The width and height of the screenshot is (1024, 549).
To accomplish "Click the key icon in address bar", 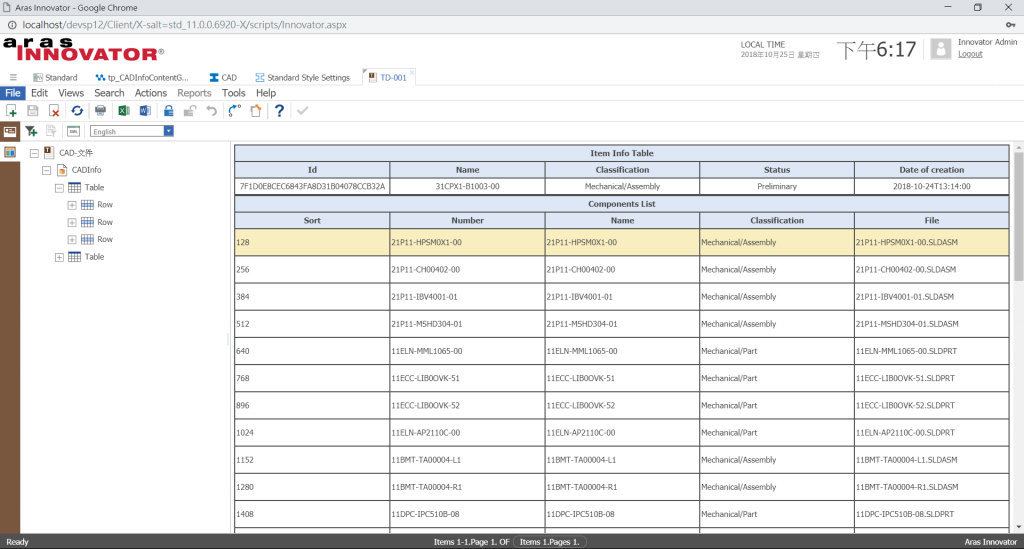I will [x=1010, y=25].
